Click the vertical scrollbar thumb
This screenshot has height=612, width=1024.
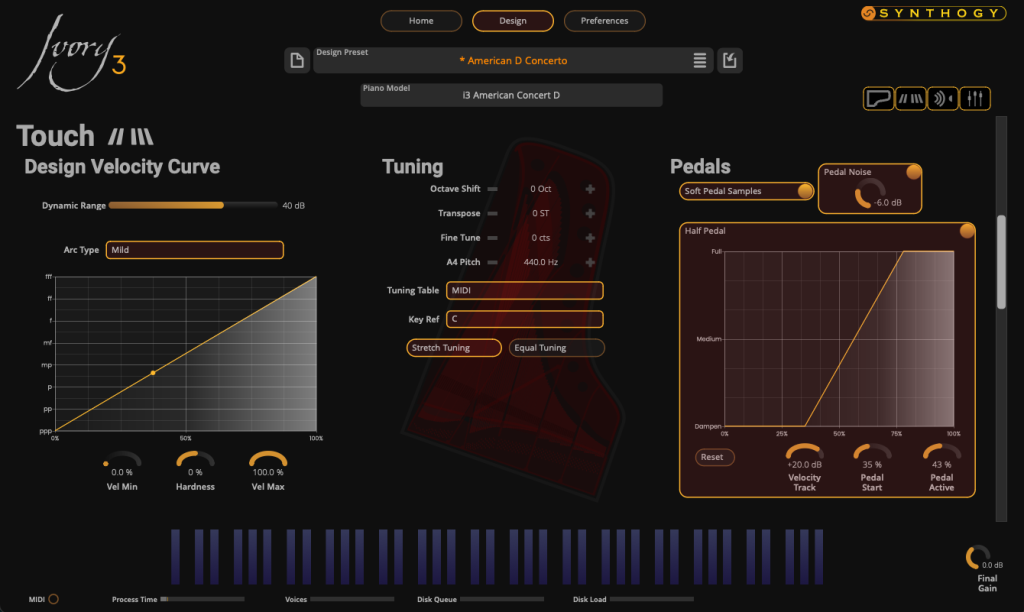1001,261
